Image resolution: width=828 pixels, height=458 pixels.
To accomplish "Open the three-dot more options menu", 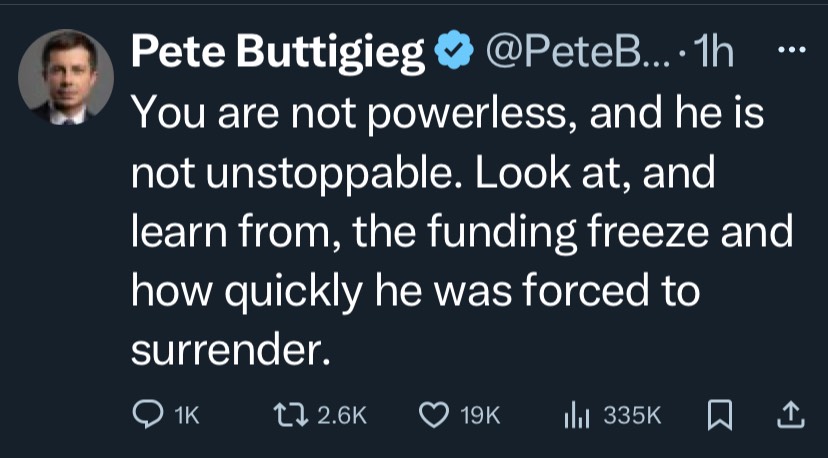I will click(x=792, y=50).
